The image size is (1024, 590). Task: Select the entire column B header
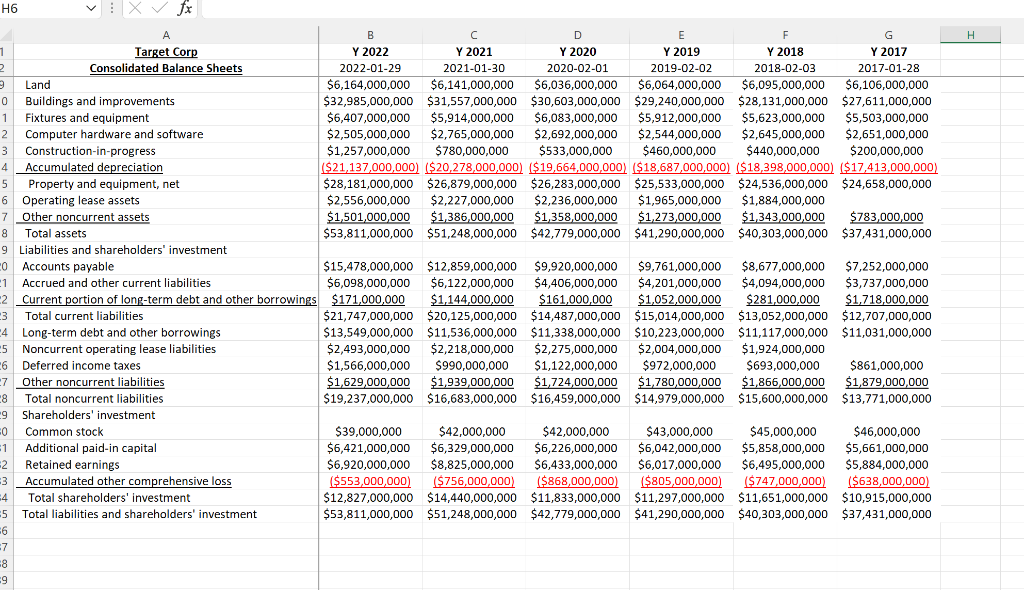tap(370, 35)
